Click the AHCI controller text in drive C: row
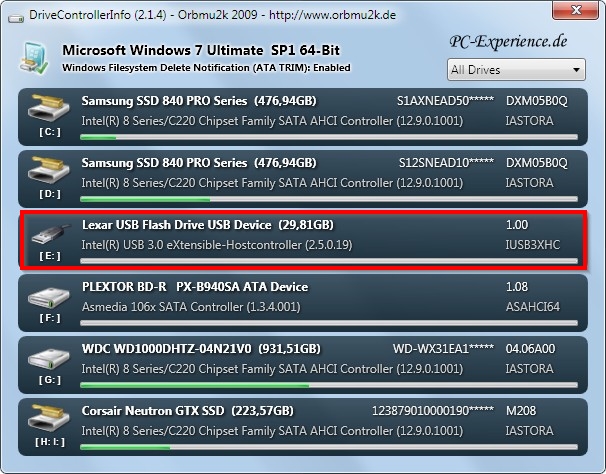Image resolution: width=606 pixels, height=474 pixels. coord(272,121)
